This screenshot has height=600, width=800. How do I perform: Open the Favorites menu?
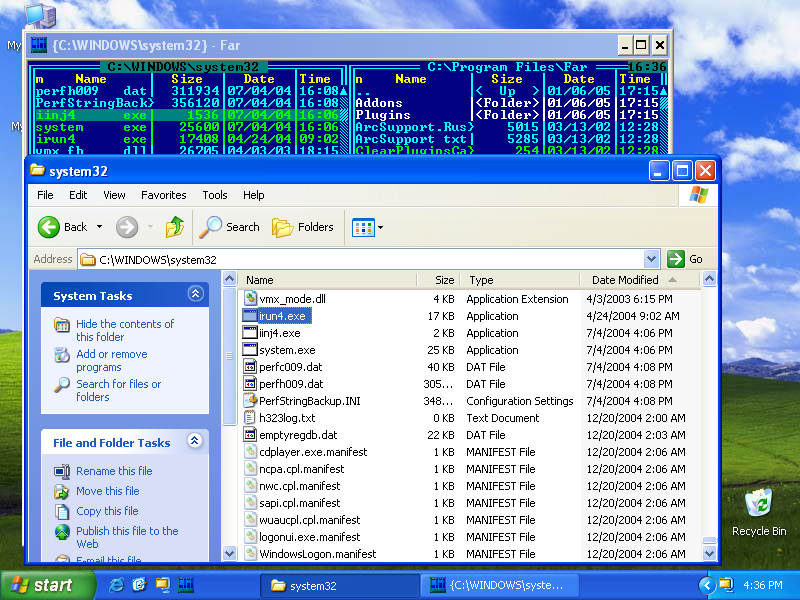(164, 195)
